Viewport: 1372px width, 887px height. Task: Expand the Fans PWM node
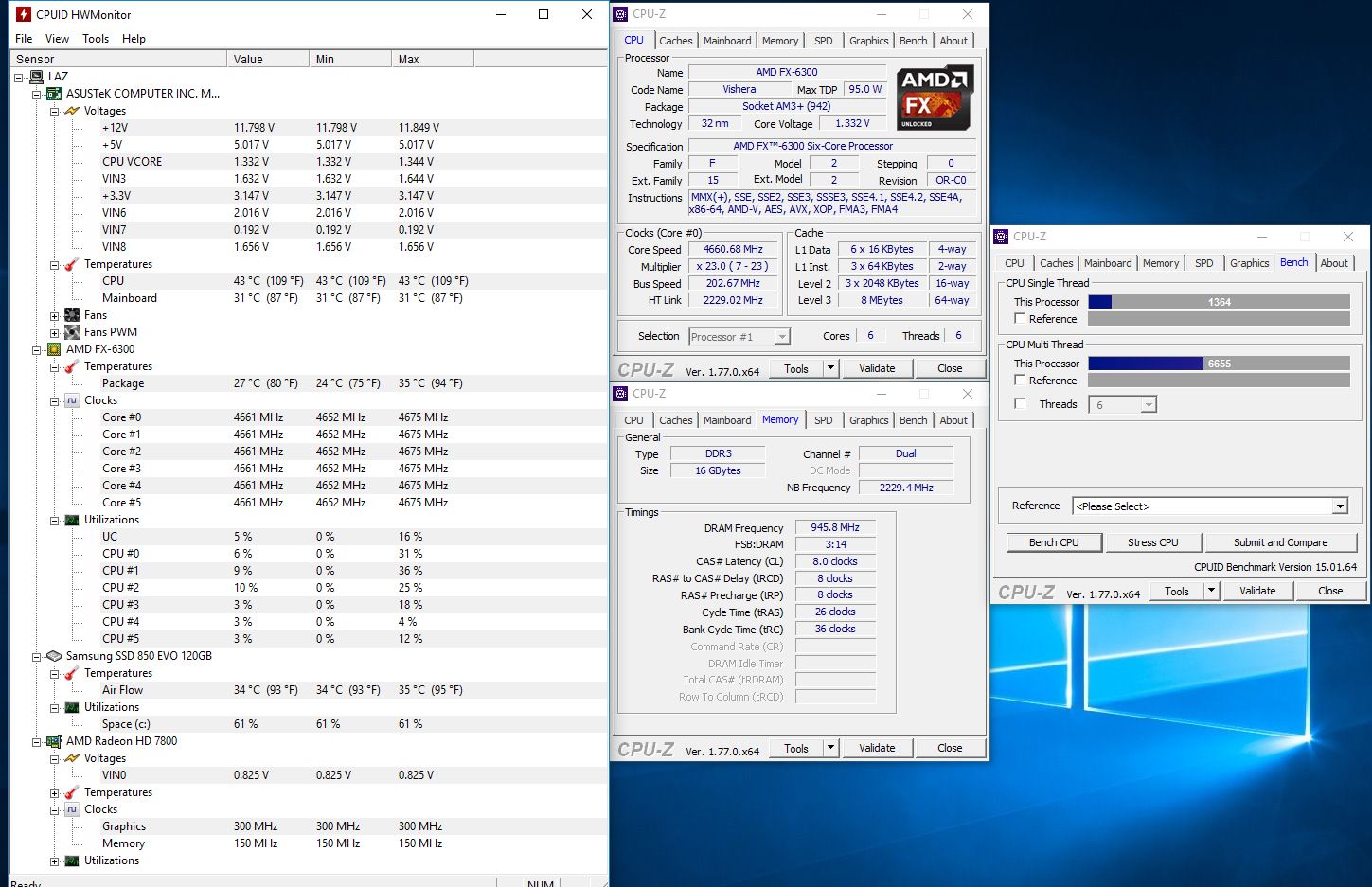[55, 332]
